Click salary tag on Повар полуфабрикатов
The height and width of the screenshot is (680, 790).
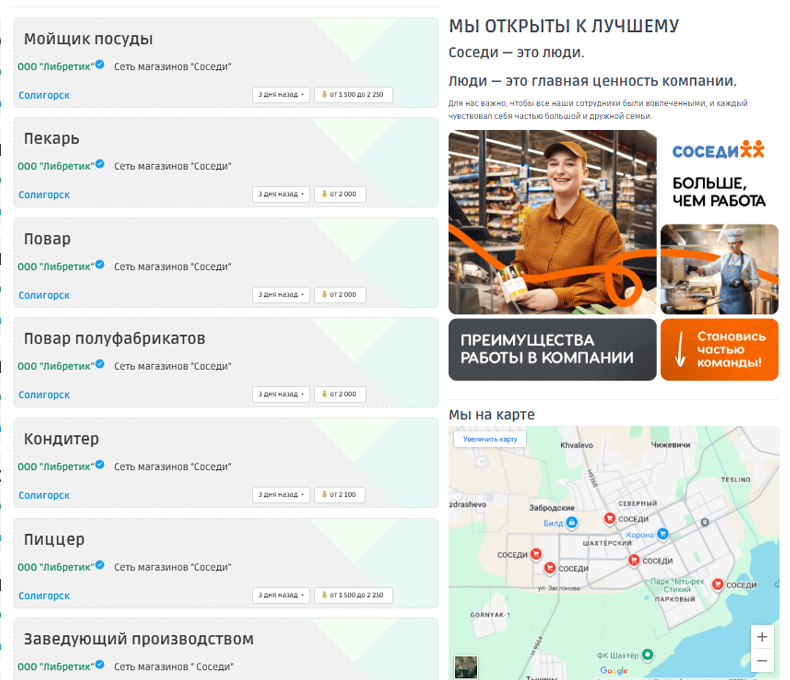pyautogui.click(x=340, y=394)
